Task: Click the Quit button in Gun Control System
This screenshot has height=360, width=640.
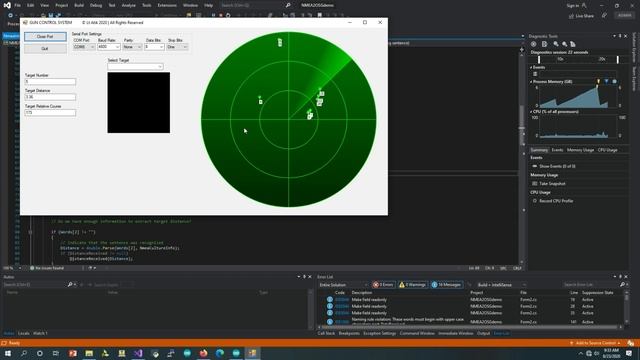Action: pyautogui.click(x=45, y=49)
